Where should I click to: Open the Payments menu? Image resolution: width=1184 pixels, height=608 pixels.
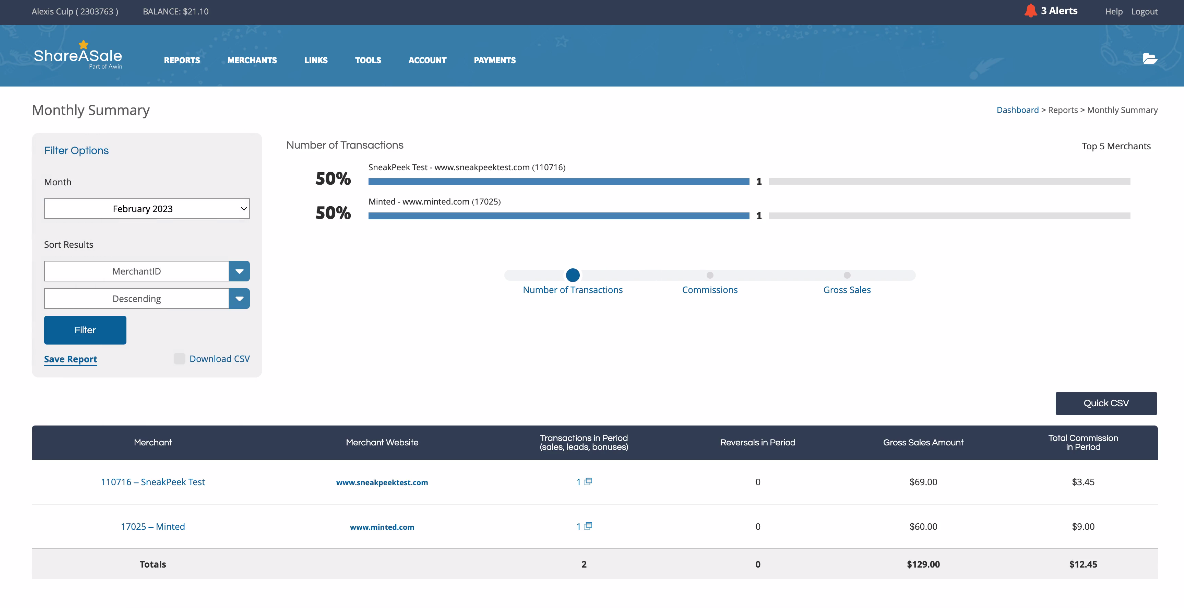point(495,60)
